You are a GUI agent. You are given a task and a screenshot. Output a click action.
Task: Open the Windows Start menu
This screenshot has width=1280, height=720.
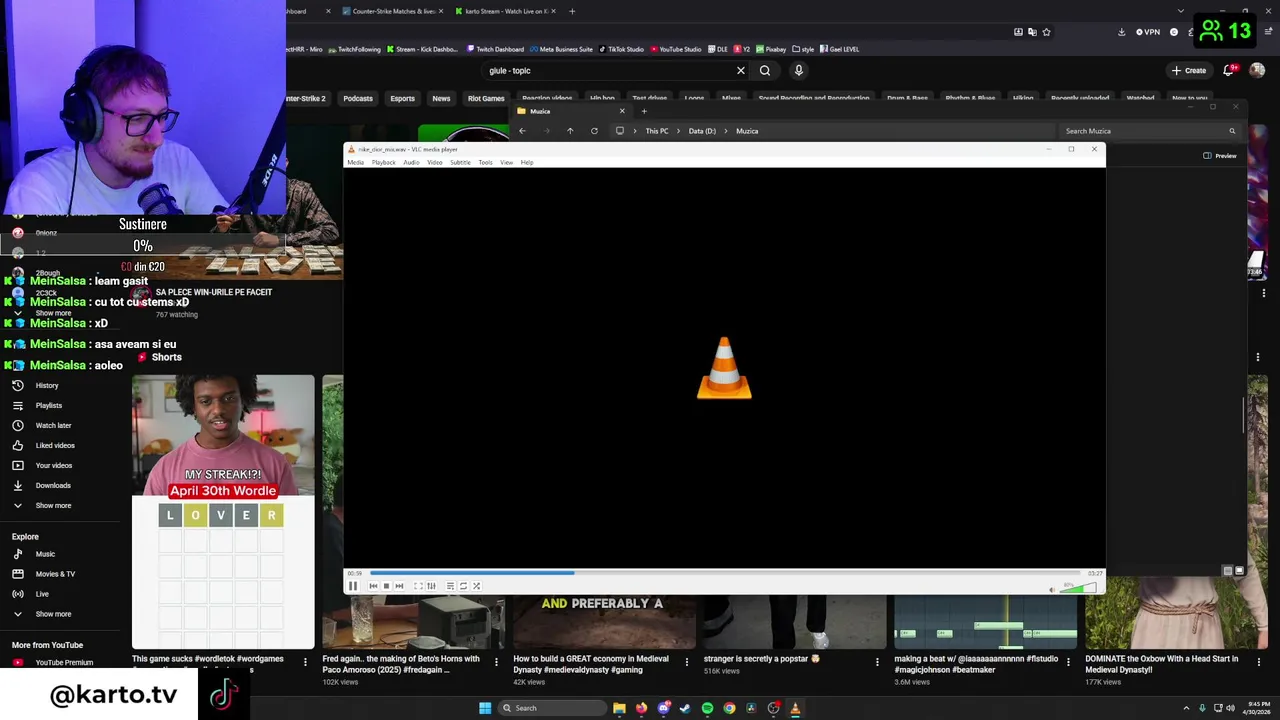click(485, 708)
